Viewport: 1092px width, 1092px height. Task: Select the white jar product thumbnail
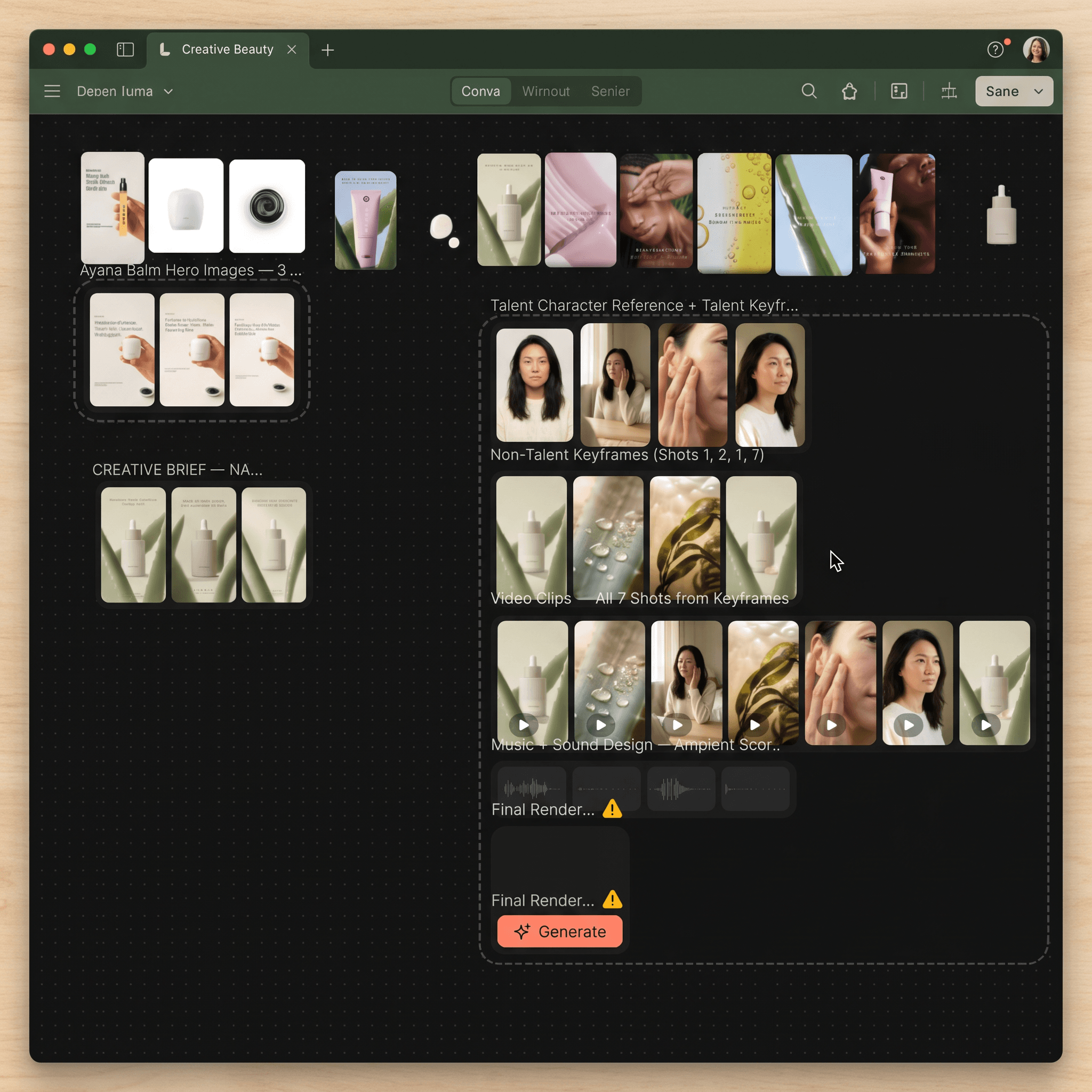click(x=186, y=205)
